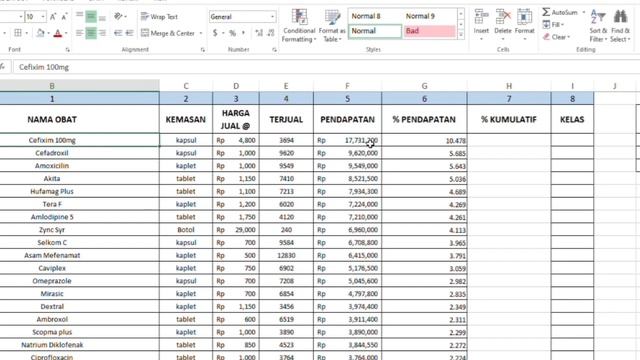This screenshot has width=640, height=360.
Task: Click the Increase Indent icon
Action: 129,33
